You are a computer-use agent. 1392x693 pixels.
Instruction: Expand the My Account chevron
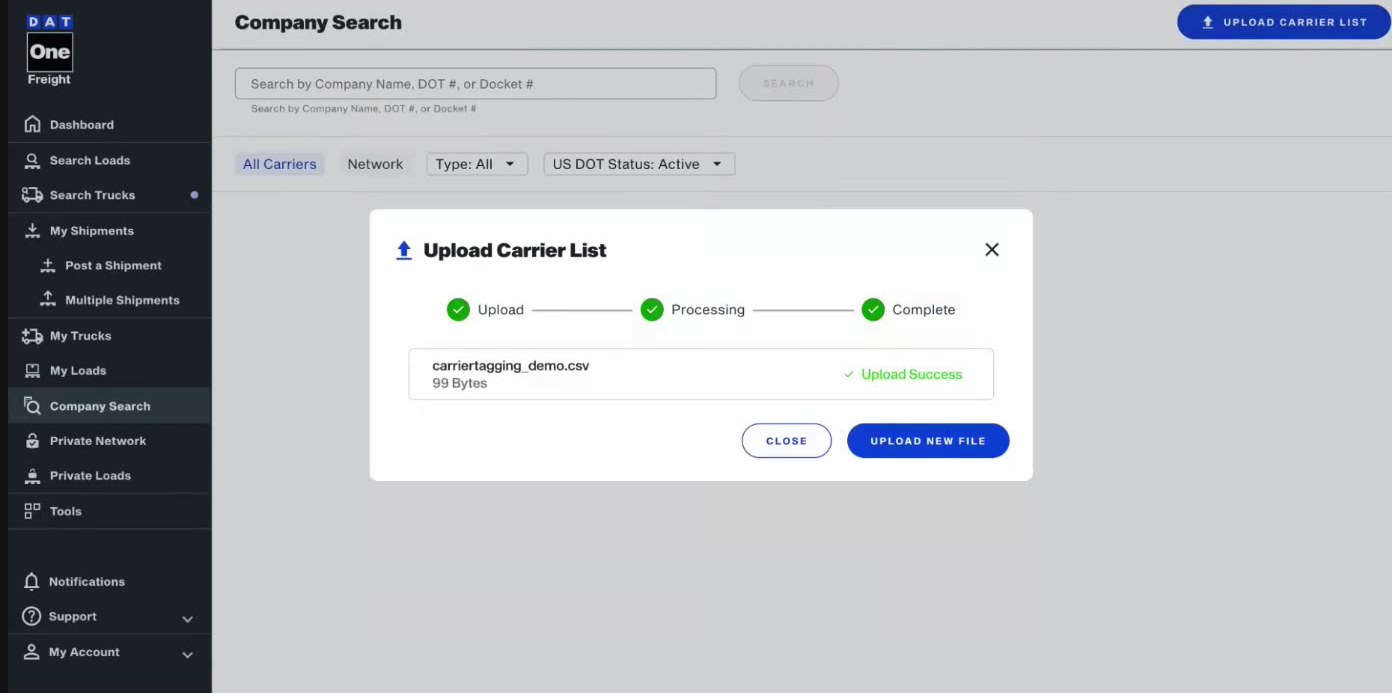click(187, 655)
